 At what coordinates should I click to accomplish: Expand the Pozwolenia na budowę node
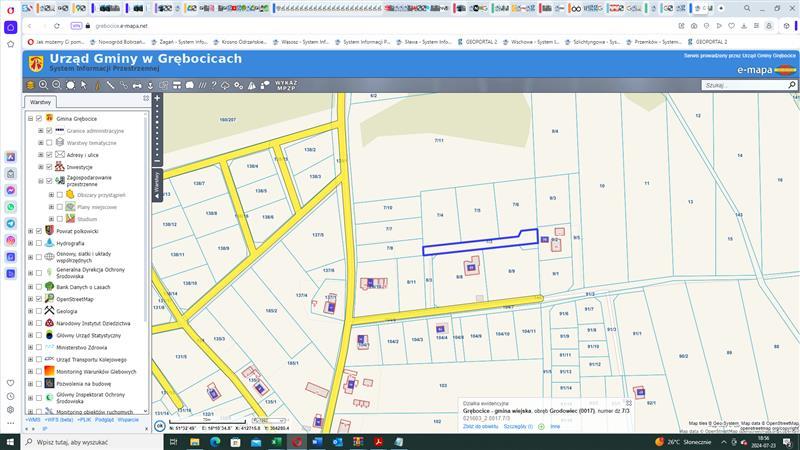click(30, 384)
